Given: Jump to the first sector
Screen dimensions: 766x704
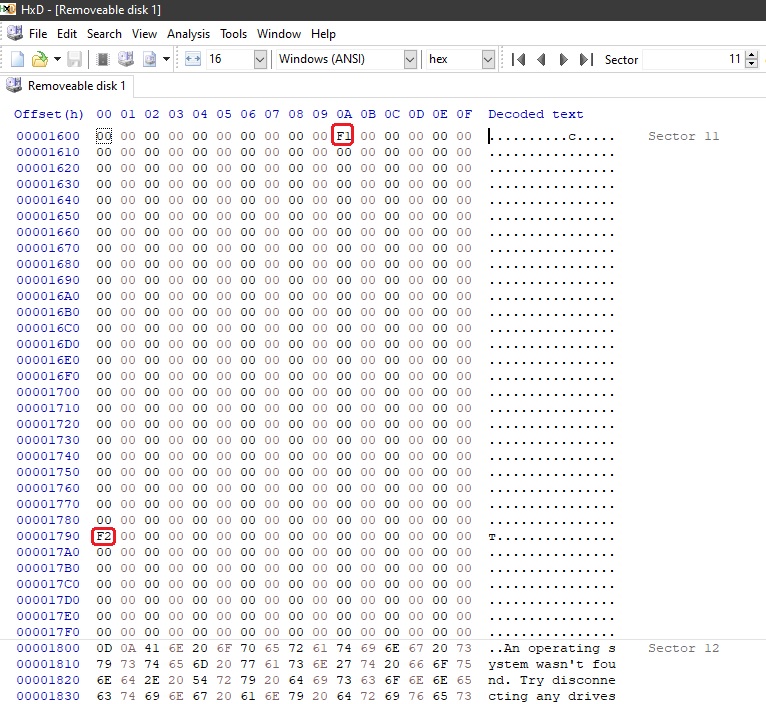Looking at the screenshot, I should (518, 60).
